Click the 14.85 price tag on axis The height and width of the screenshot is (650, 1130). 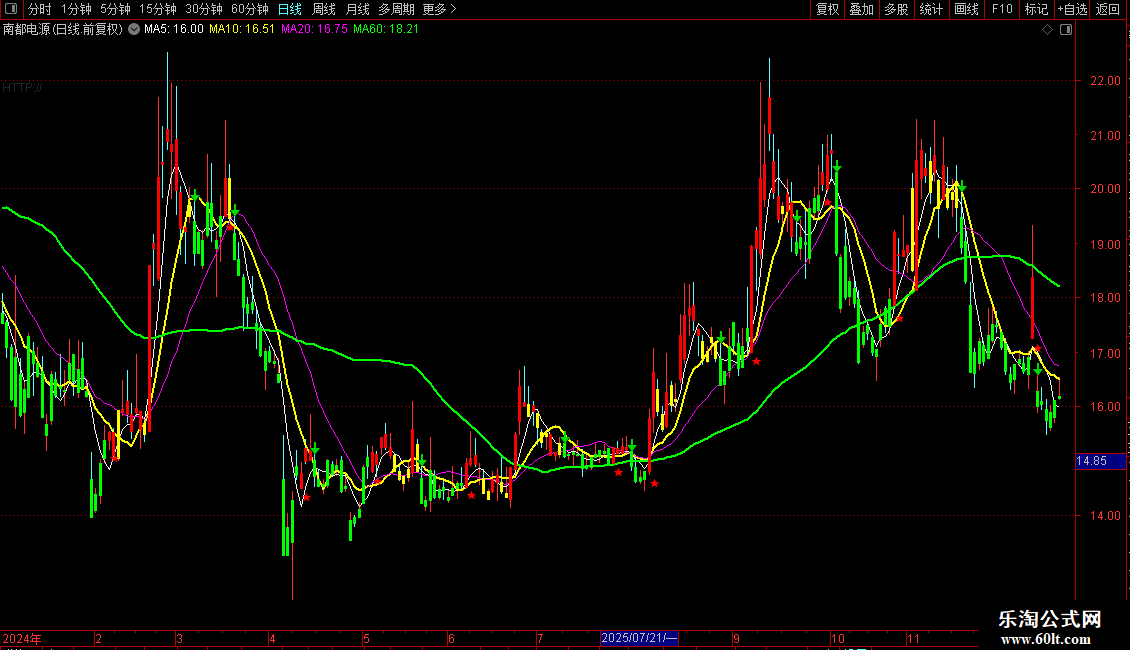click(1091, 461)
